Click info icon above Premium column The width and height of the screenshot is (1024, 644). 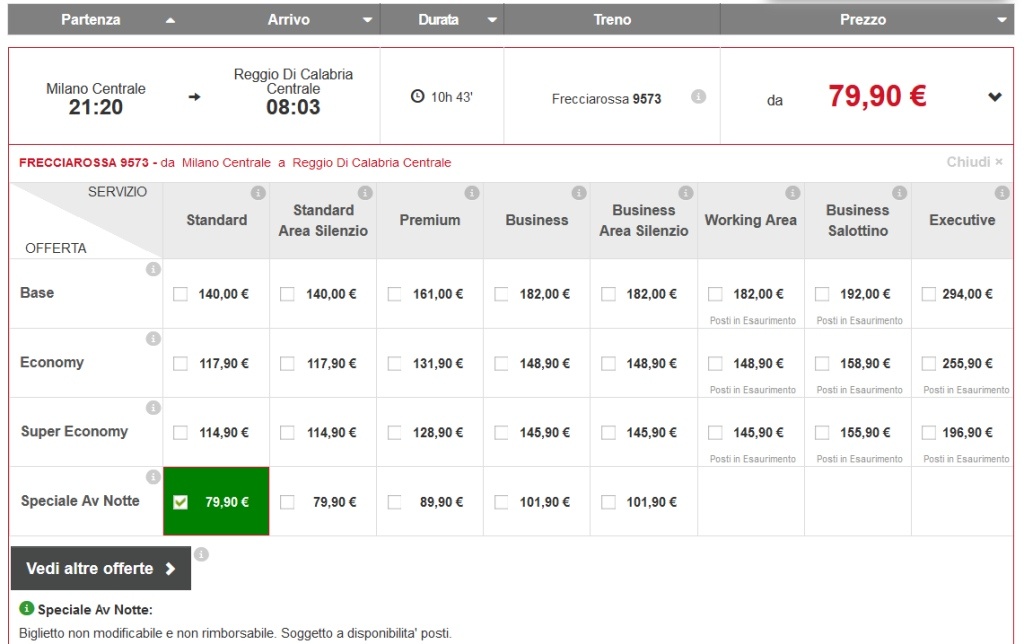pyautogui.click(x=472, y=193)
